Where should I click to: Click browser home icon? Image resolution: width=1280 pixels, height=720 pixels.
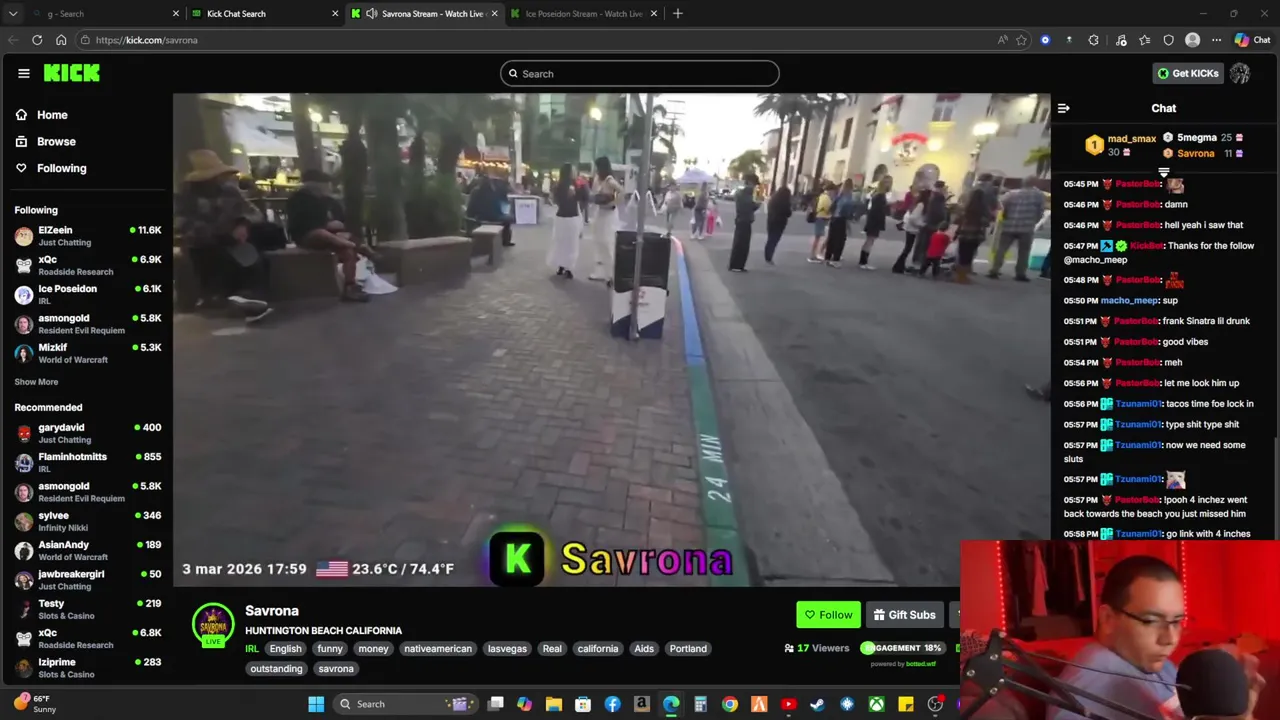pos(61,40)
